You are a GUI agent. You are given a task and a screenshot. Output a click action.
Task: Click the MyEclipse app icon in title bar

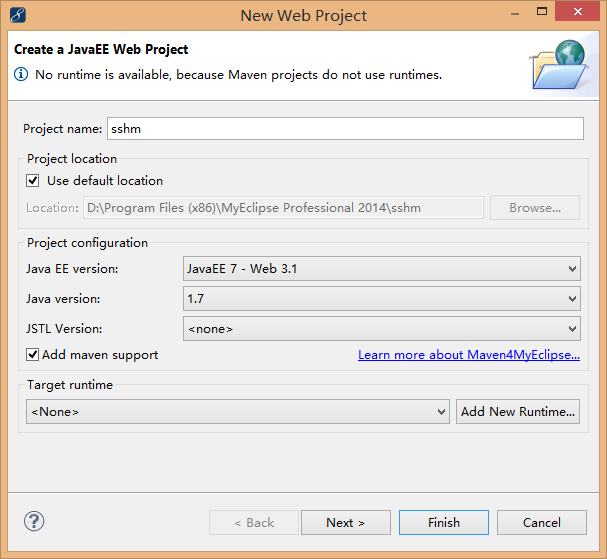[17, 15]
